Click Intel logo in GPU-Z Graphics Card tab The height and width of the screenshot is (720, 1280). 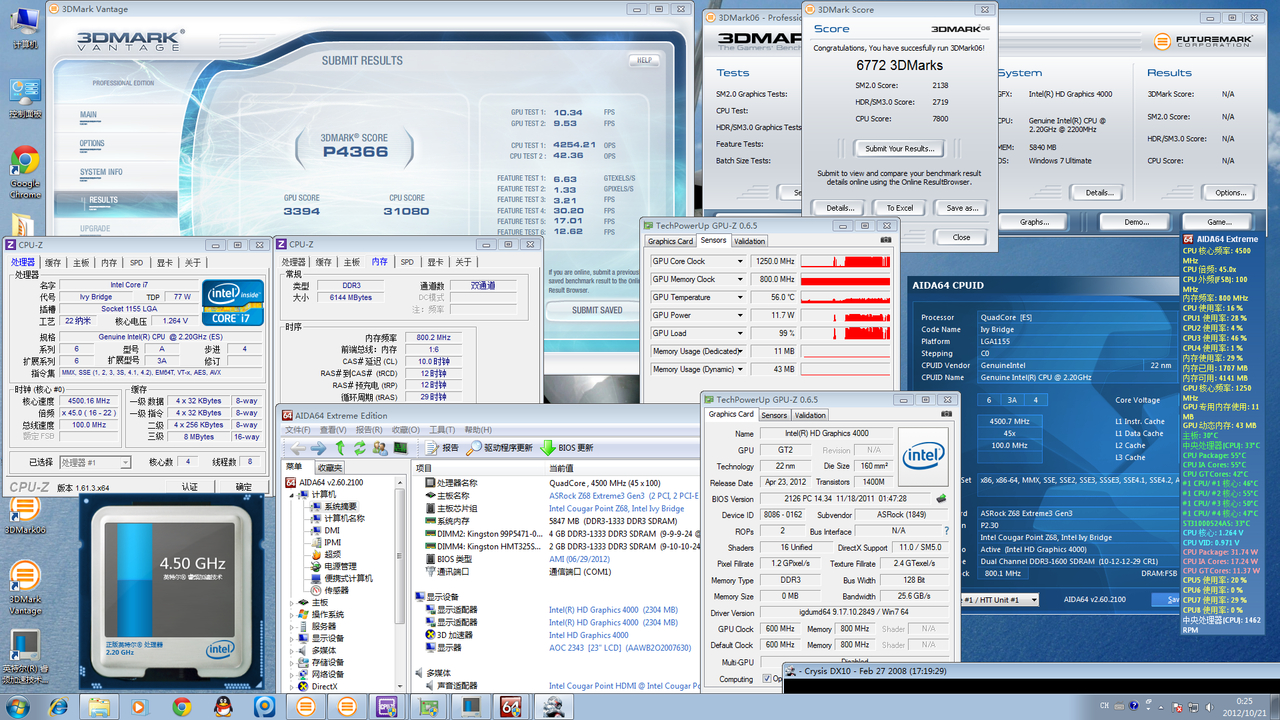(923, 457)
